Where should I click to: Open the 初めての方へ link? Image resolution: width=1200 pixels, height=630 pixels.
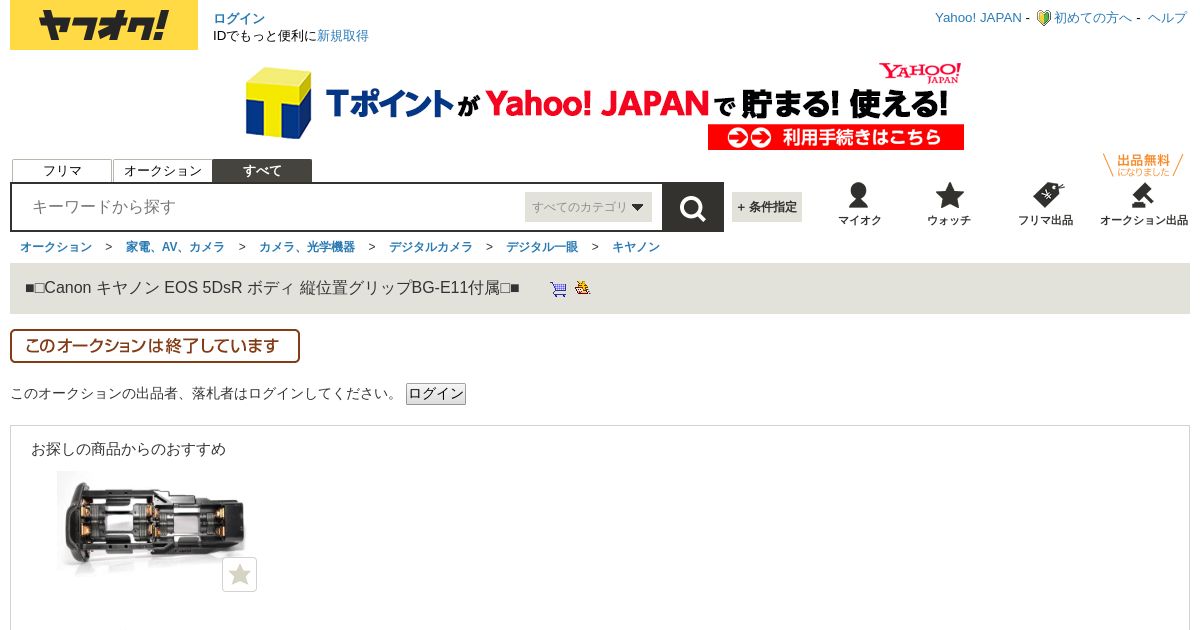point(1093,17)
